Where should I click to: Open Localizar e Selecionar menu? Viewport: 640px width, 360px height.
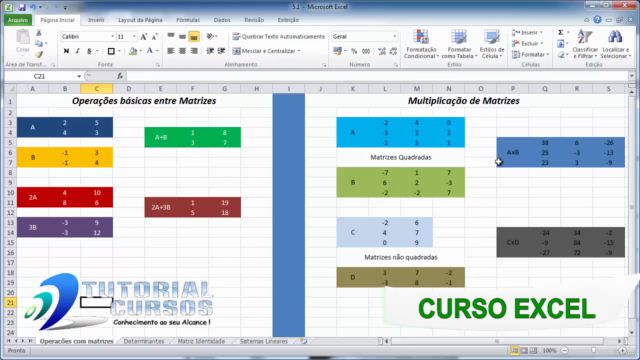[x=615, y=44]
